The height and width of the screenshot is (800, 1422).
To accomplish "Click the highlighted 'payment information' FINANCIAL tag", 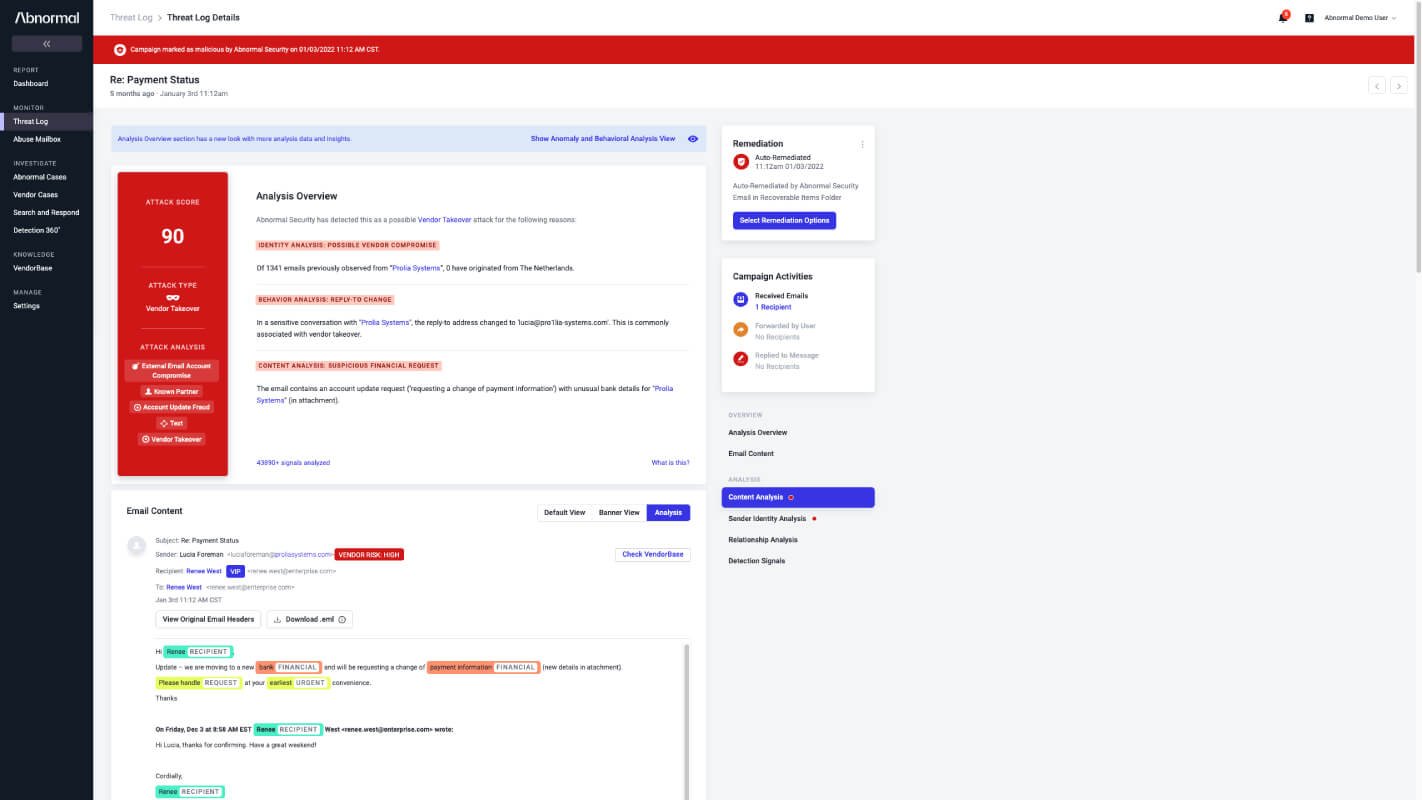I will (x=483, y=667).
